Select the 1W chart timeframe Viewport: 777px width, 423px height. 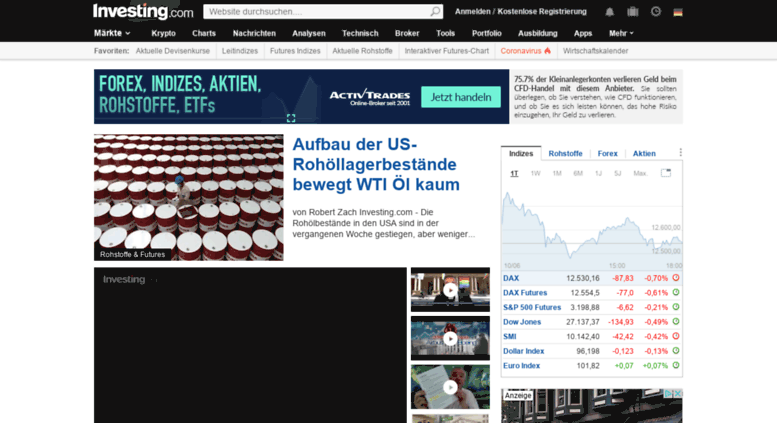(x=535, y=173)
